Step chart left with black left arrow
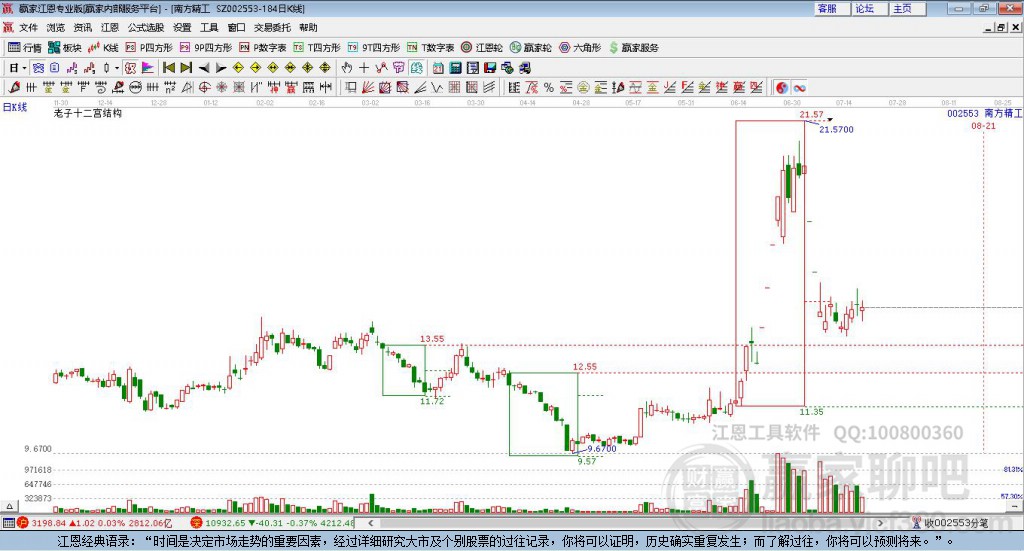 tap(204, 68)
